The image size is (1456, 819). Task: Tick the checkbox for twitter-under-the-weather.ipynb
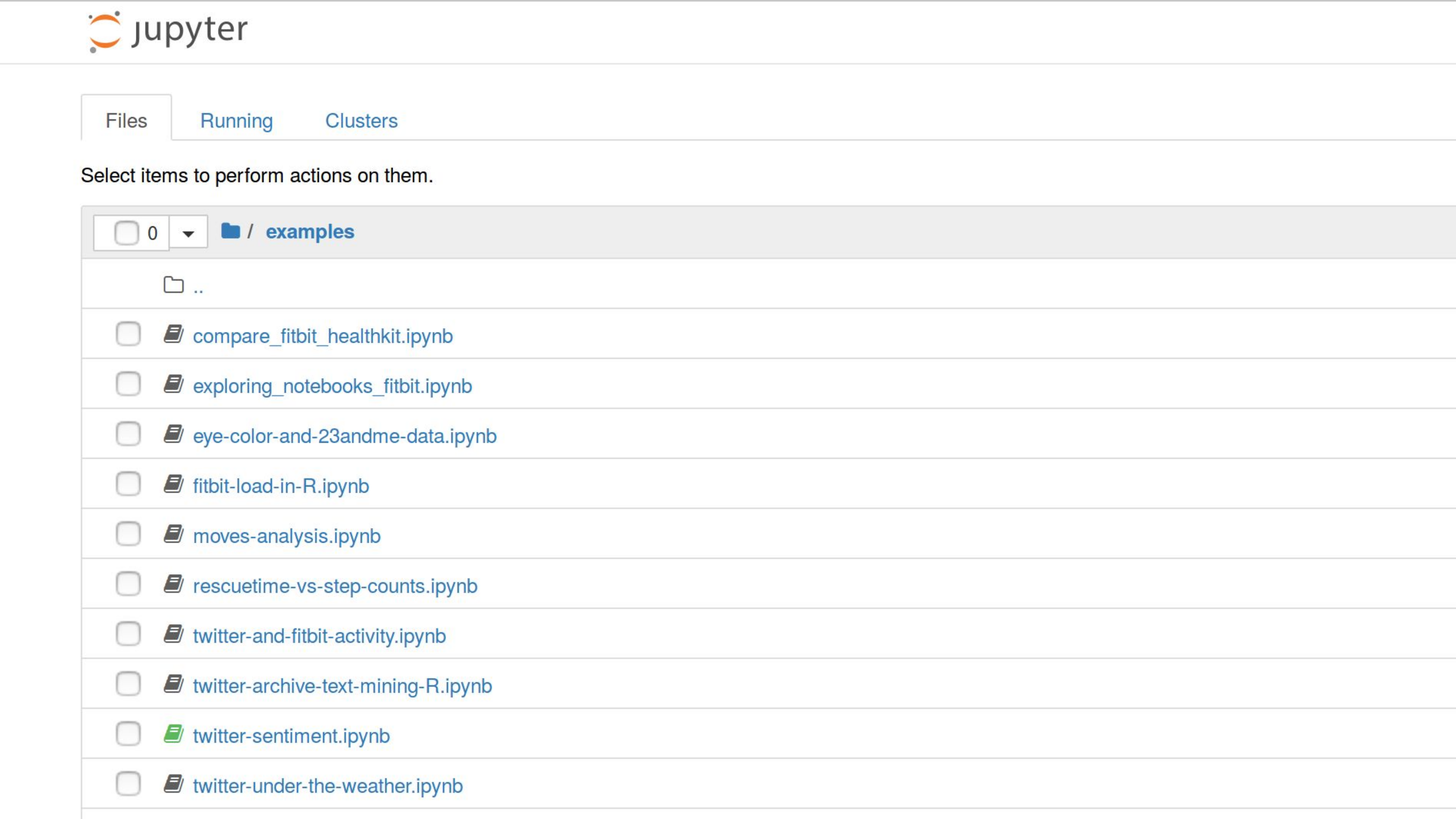tap(128, 784)
